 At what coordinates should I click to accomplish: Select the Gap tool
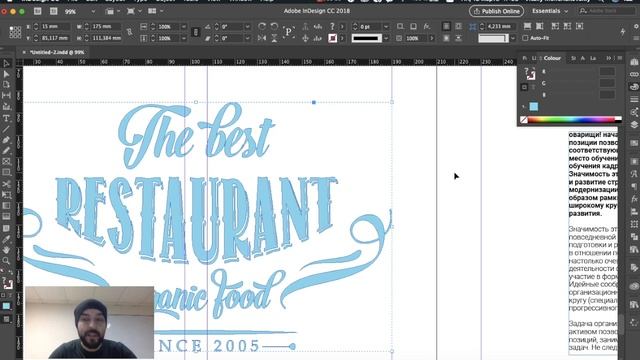coord(7,95)
